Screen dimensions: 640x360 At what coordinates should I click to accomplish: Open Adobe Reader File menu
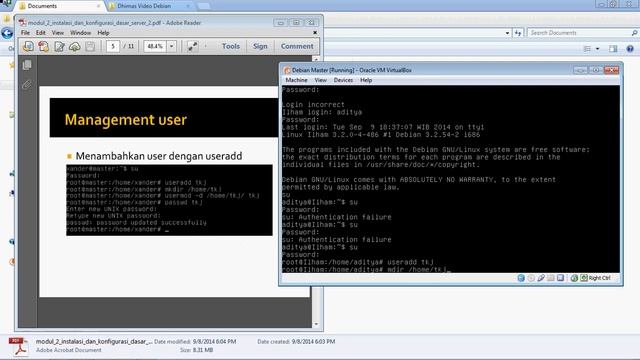click(x=25, y=33)
